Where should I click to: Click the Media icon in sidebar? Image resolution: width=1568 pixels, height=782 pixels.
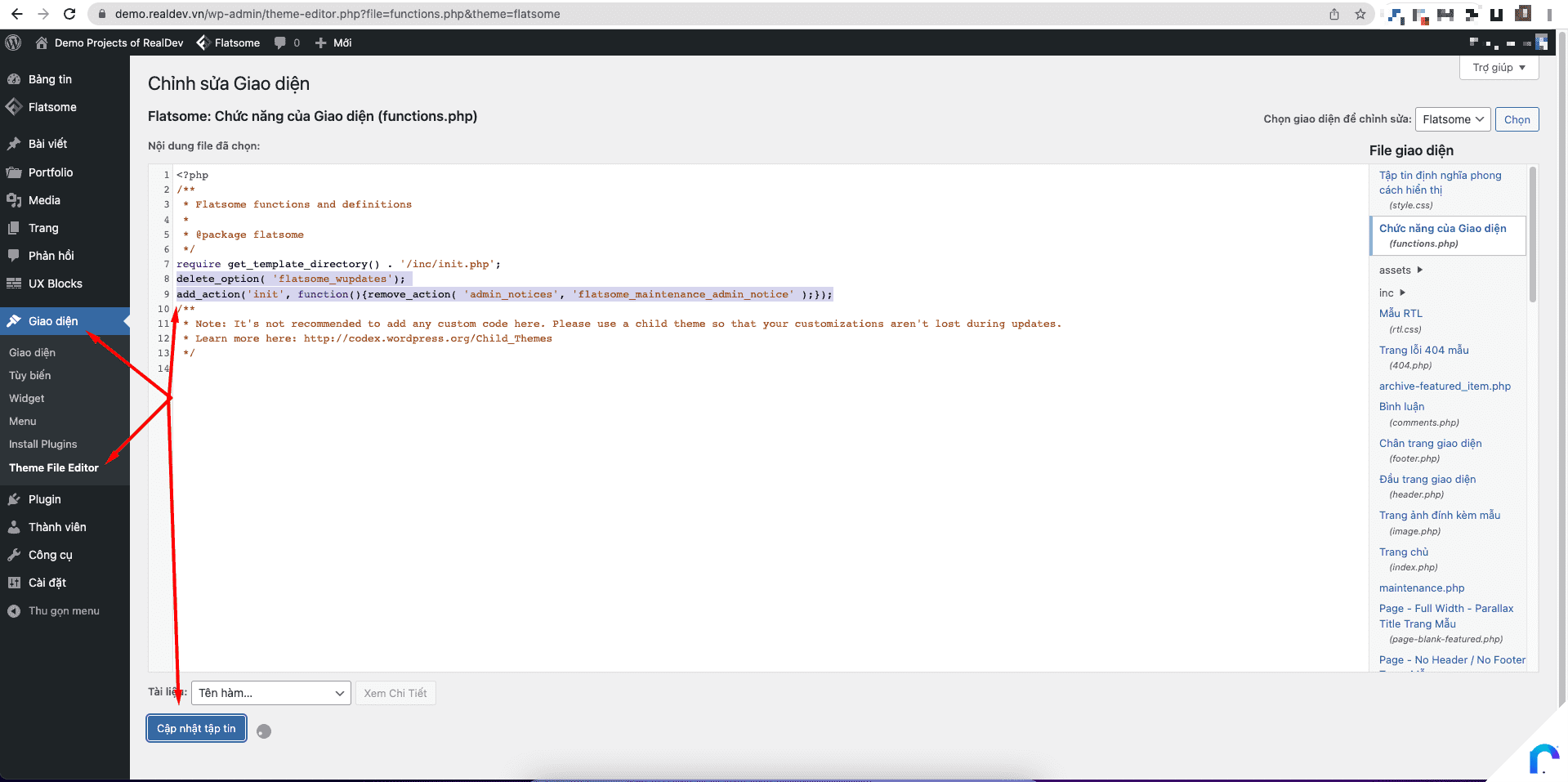click(14, 200)
